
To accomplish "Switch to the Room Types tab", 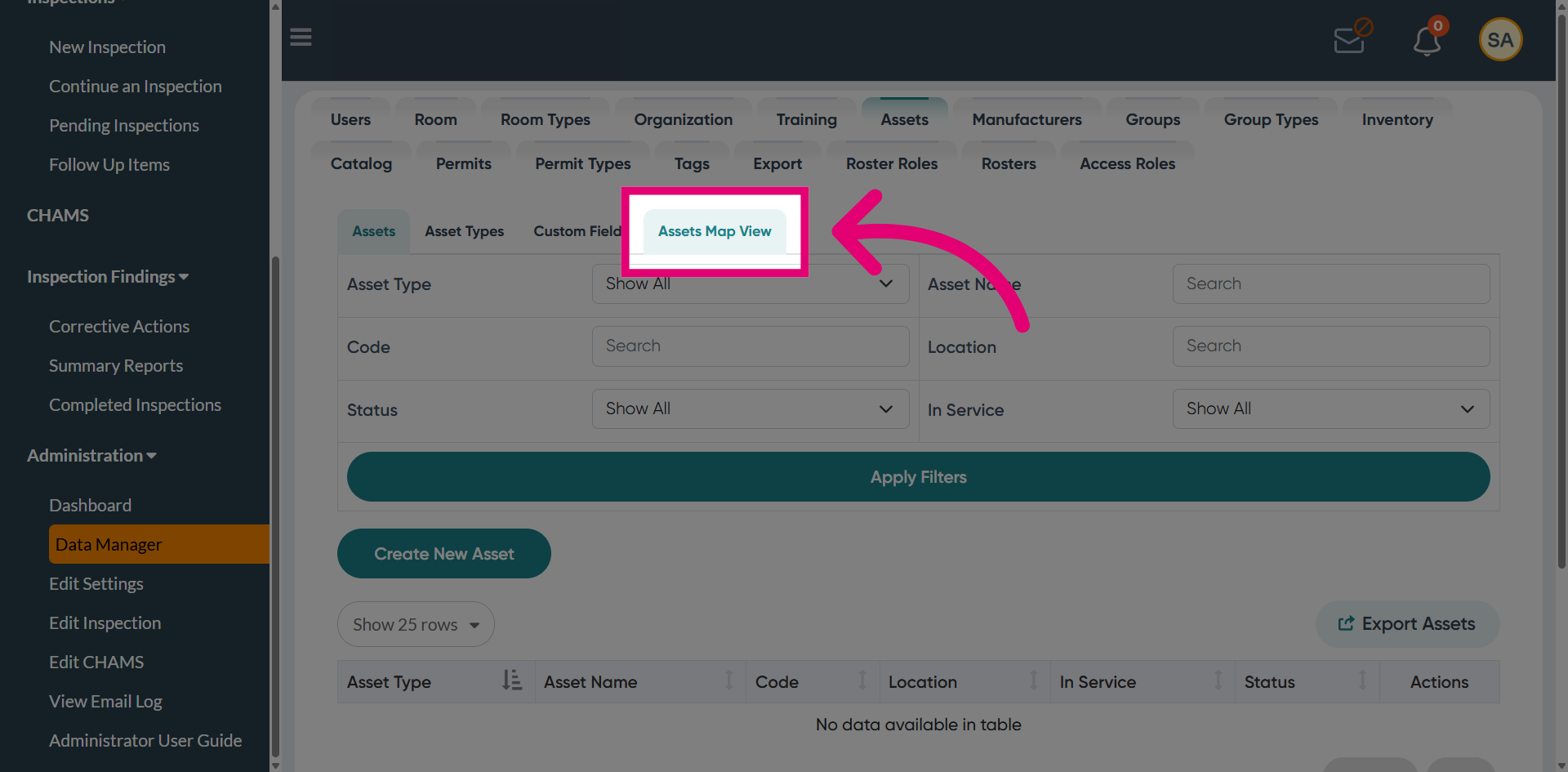I will [x=545, y=119].
